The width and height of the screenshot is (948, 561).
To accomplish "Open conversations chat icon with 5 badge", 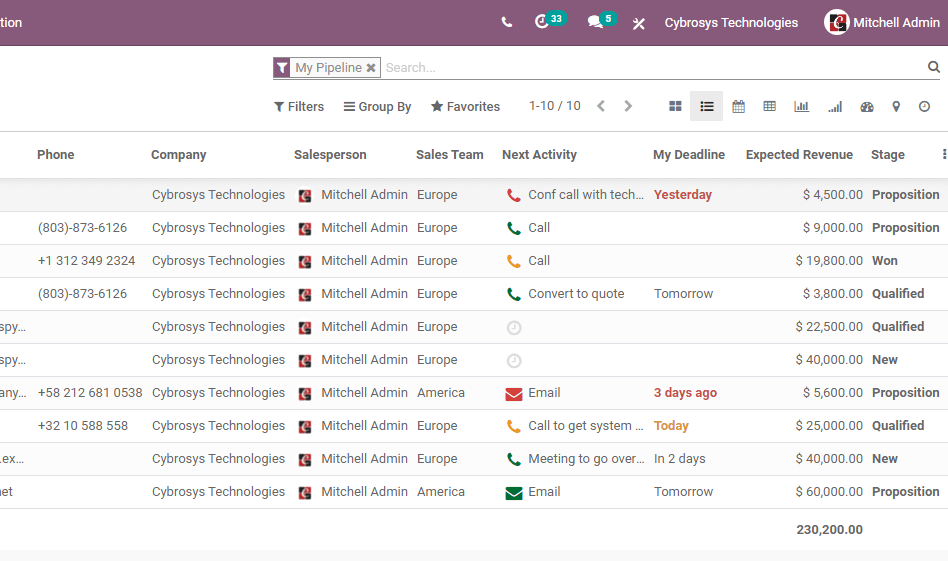I will click(x=601, y=21).
